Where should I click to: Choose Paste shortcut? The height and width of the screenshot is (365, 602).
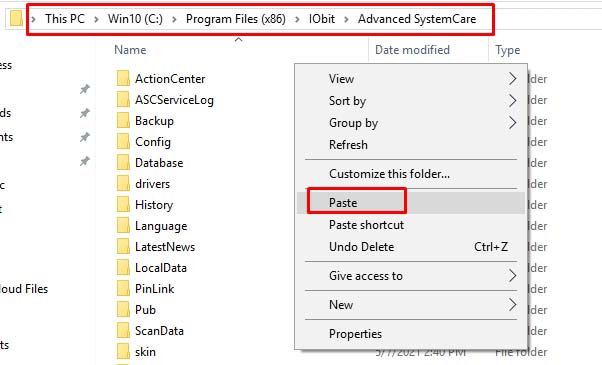pos(411,225)
